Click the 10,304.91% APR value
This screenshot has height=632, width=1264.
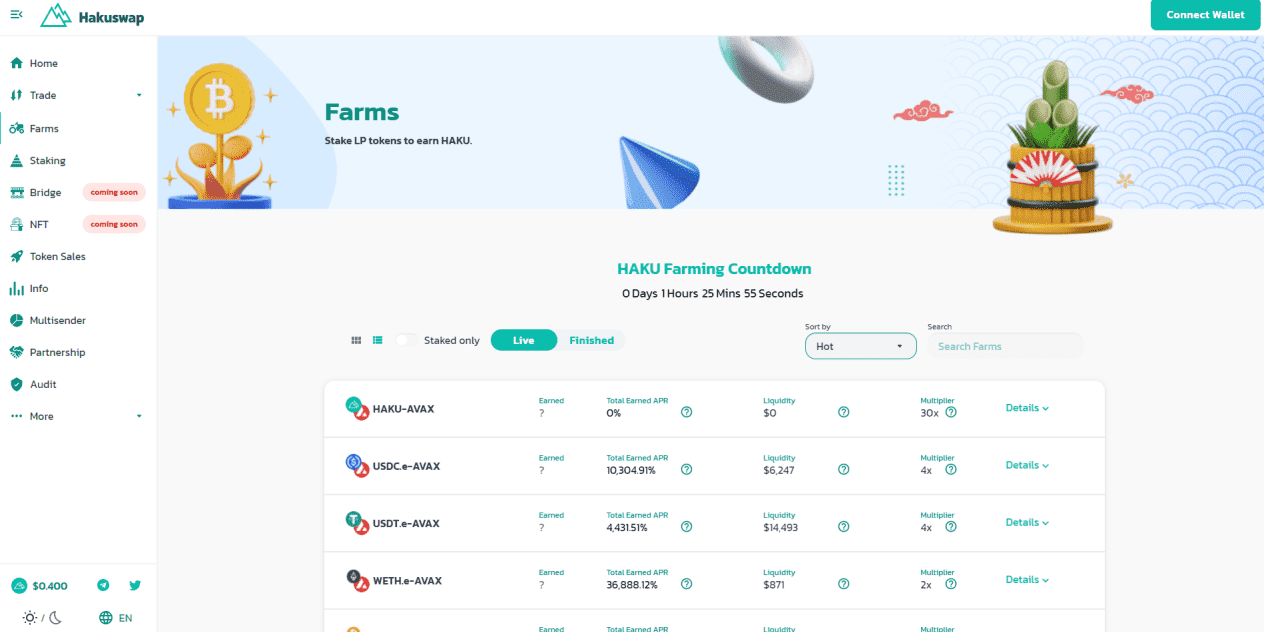pos(631,470)
